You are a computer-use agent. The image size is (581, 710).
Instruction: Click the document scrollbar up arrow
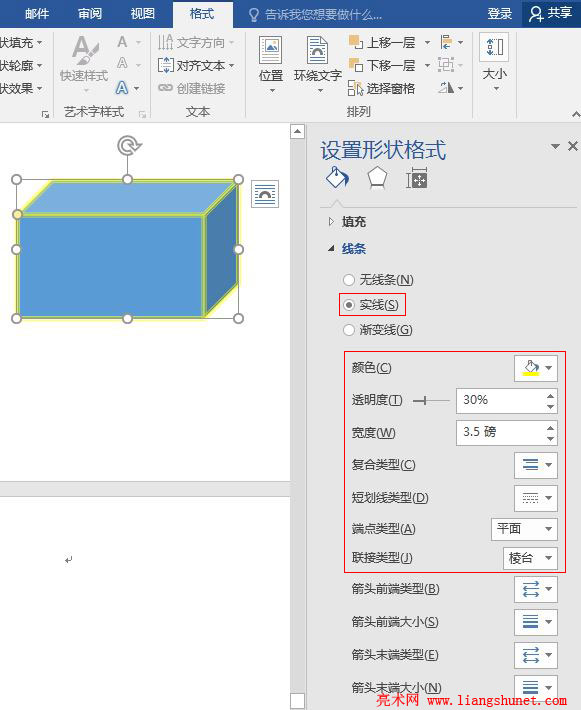pyautogui.click(x=297, y=132)
